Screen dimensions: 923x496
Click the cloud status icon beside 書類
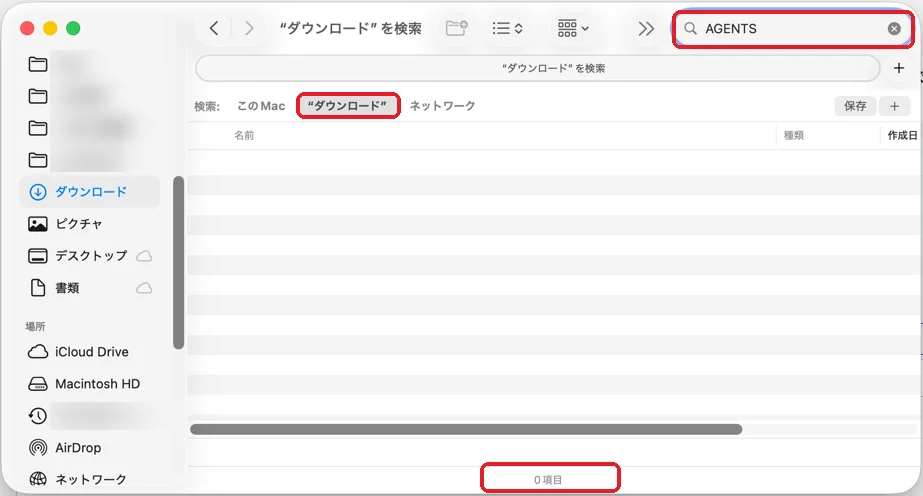point(144,288)
